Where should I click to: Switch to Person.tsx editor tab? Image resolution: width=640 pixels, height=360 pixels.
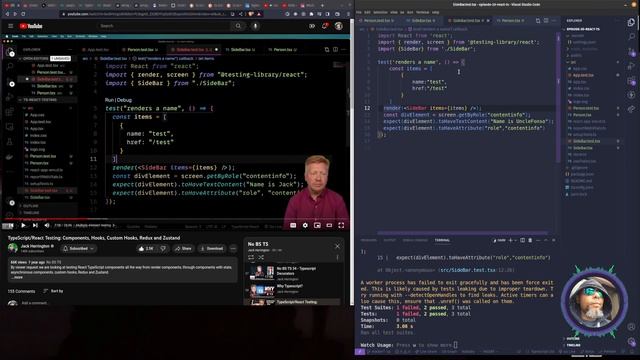pos(511,20)
